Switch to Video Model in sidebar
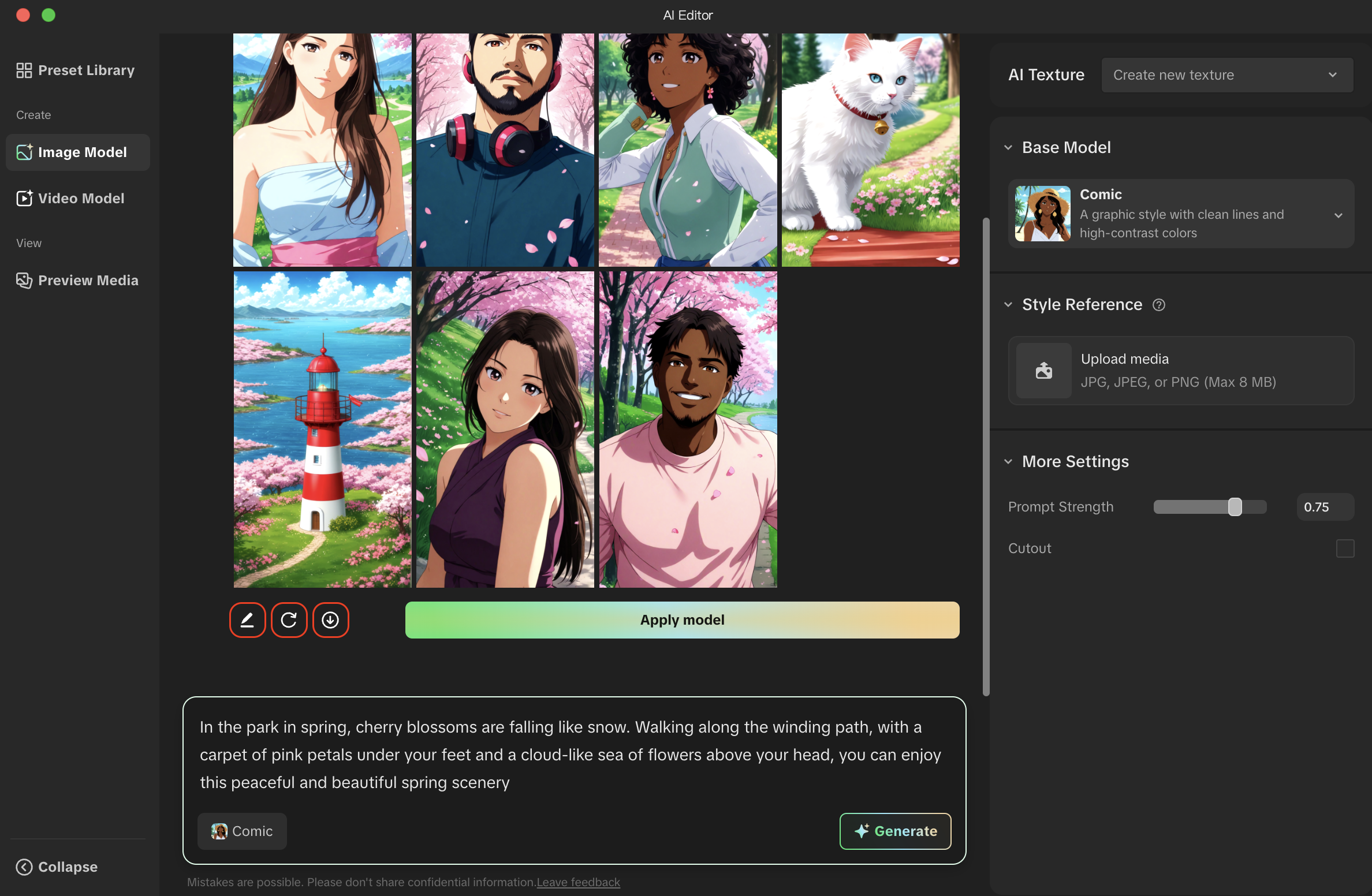The height and width of the screenshot is (896, 1372). pos(78,199)
